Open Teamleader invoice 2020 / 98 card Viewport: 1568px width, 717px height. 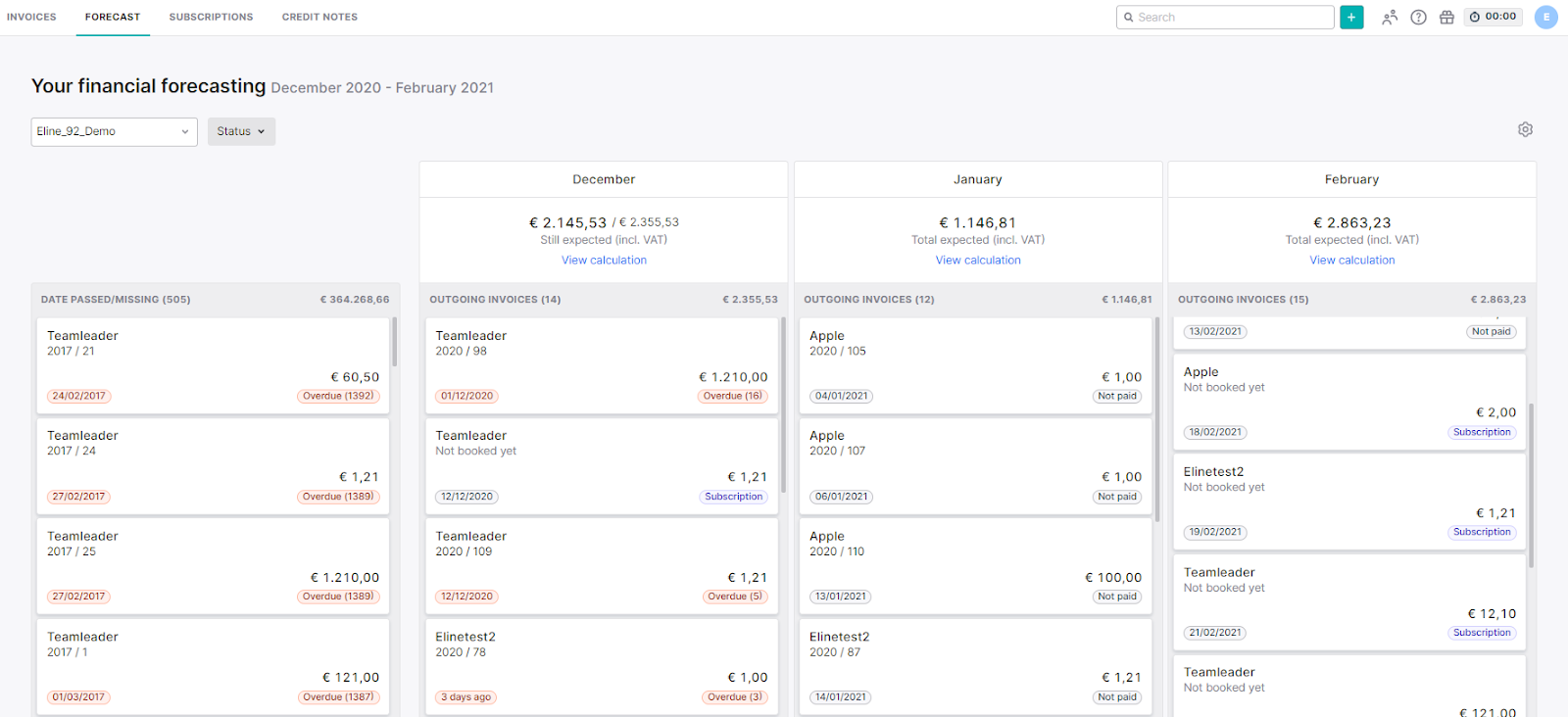coord(602,365)
